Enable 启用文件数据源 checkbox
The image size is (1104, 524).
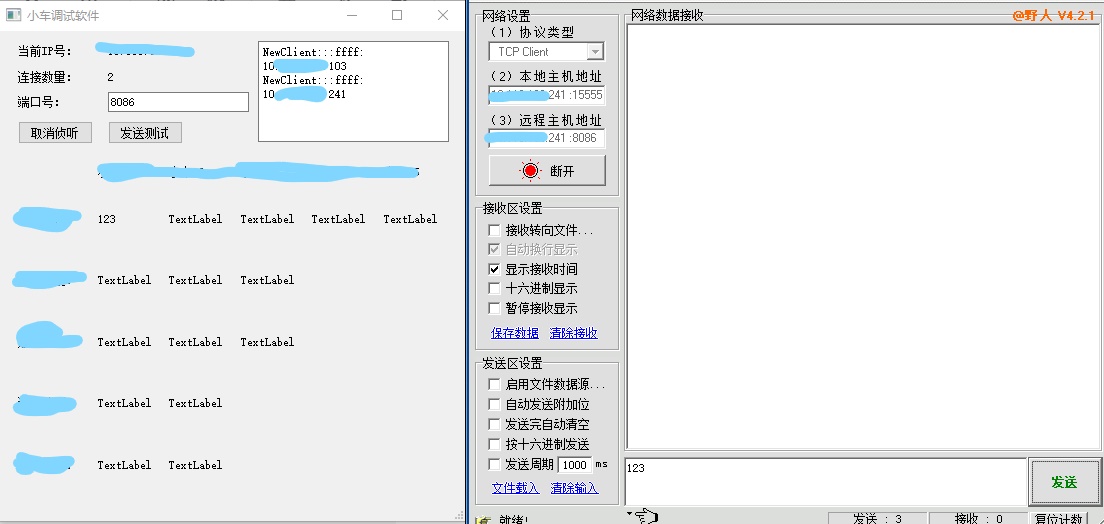click(x=494, y=385)
